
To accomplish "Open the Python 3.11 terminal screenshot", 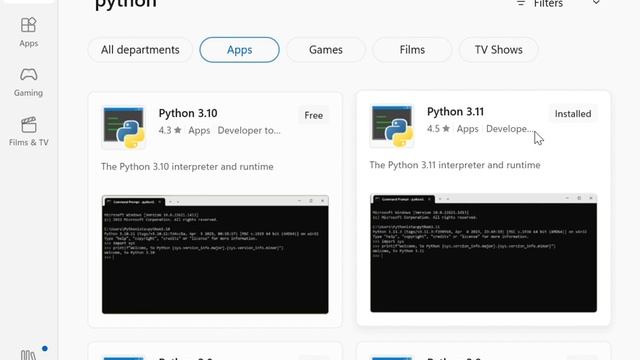I will click(x=483, y=253).
